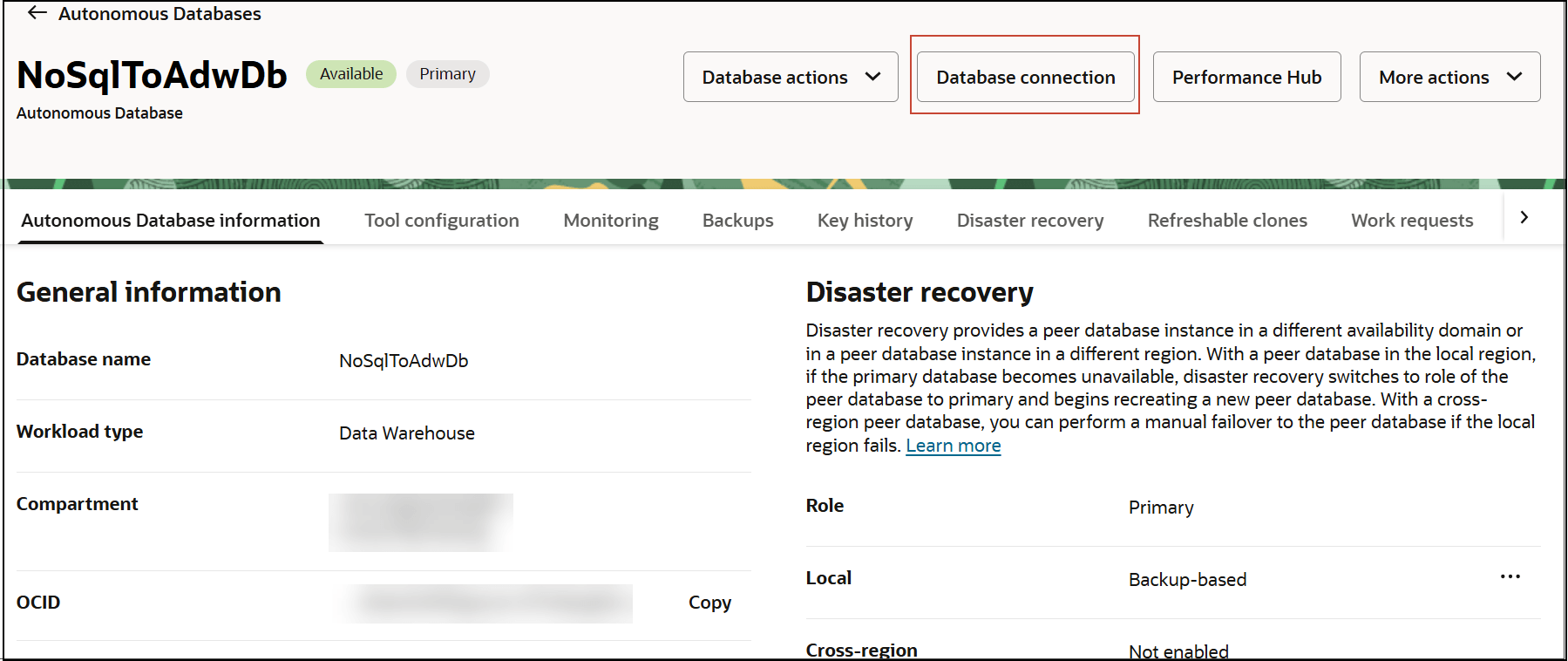Viewport: 1568px width, 661px height.
Task: Switch to the Disaster recovery tab
Action: 1030,221
